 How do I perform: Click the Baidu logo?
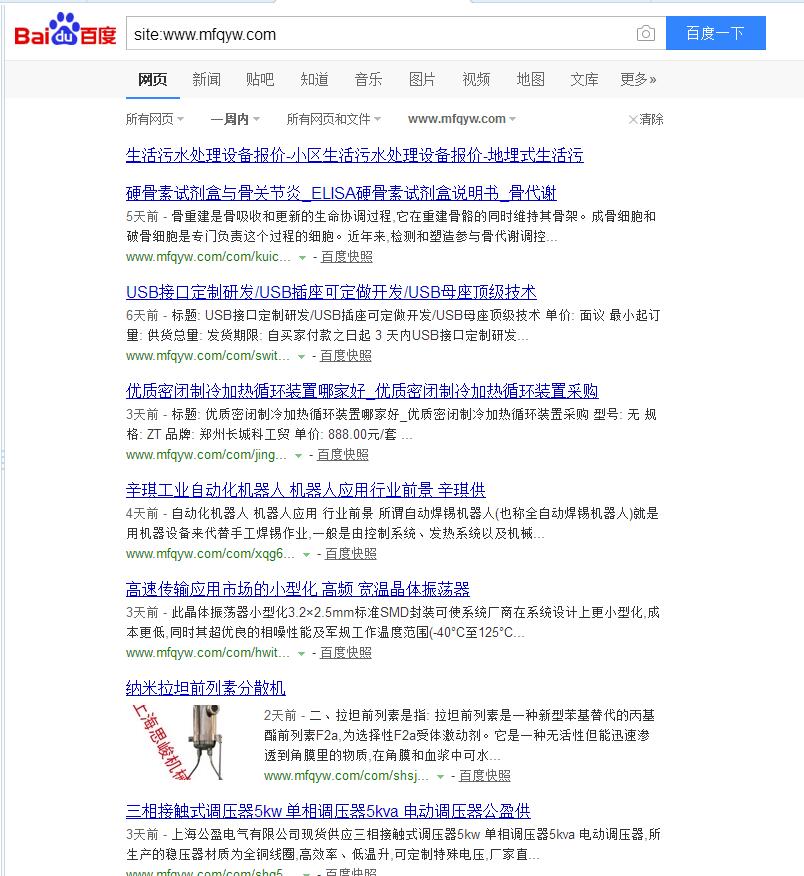point(65,30)
